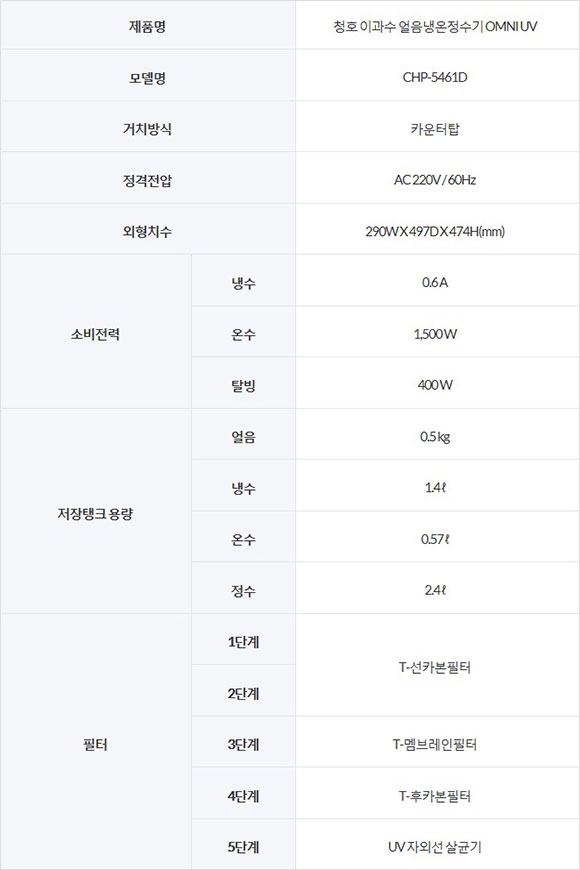Viewport: 580px width, 870px height.
Task: Click the 0.57ℓ hot water tank value
Action: (x=435, y=539)
